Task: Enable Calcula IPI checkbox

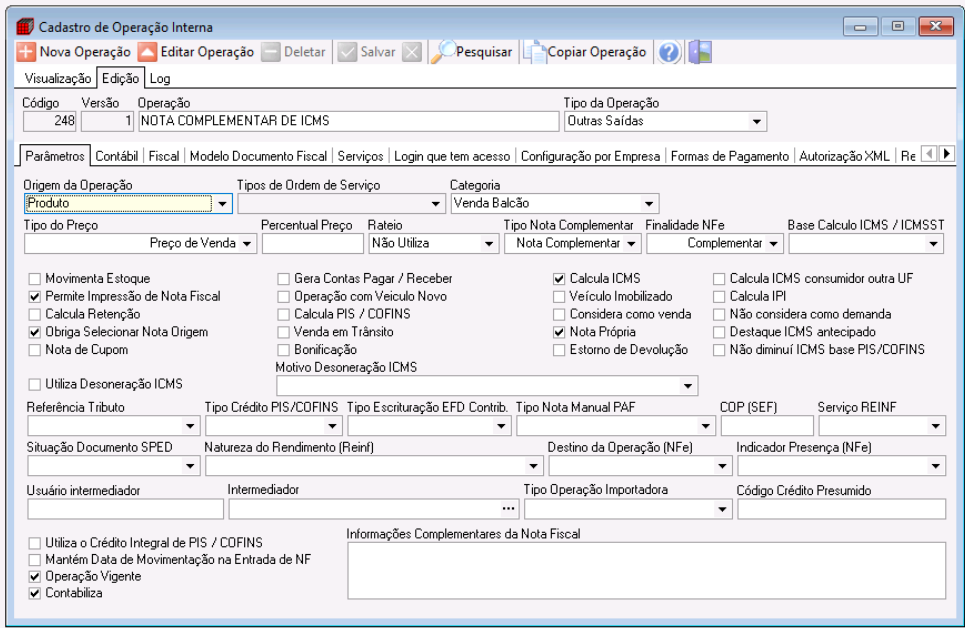Action: pos(719,297)
